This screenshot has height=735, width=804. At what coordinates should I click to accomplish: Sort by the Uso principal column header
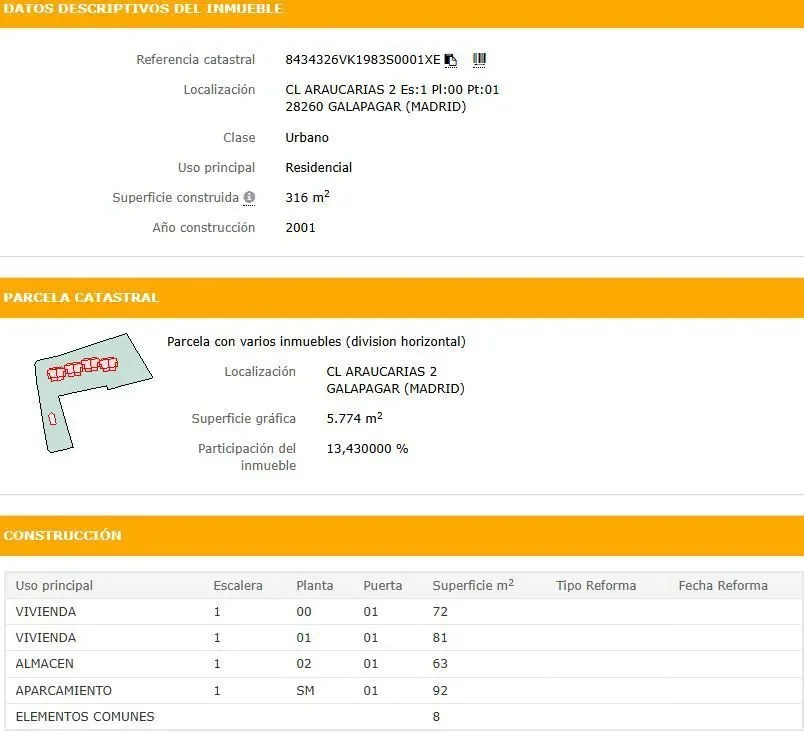[x=54, y=586]
